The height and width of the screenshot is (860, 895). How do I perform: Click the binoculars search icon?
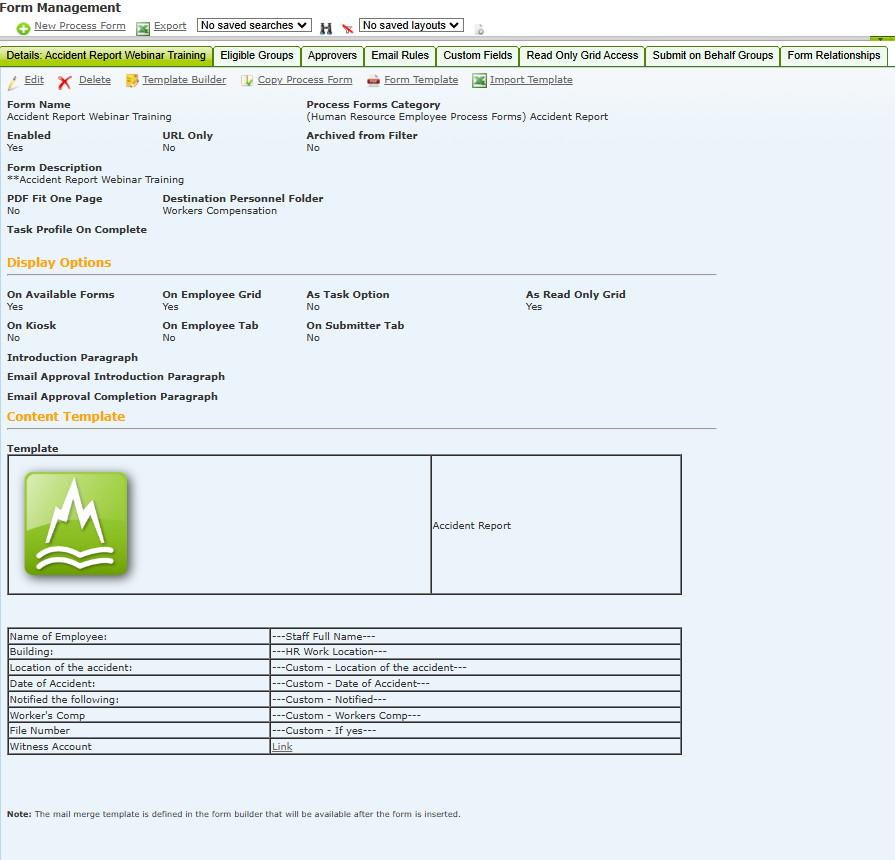[326, 29]
